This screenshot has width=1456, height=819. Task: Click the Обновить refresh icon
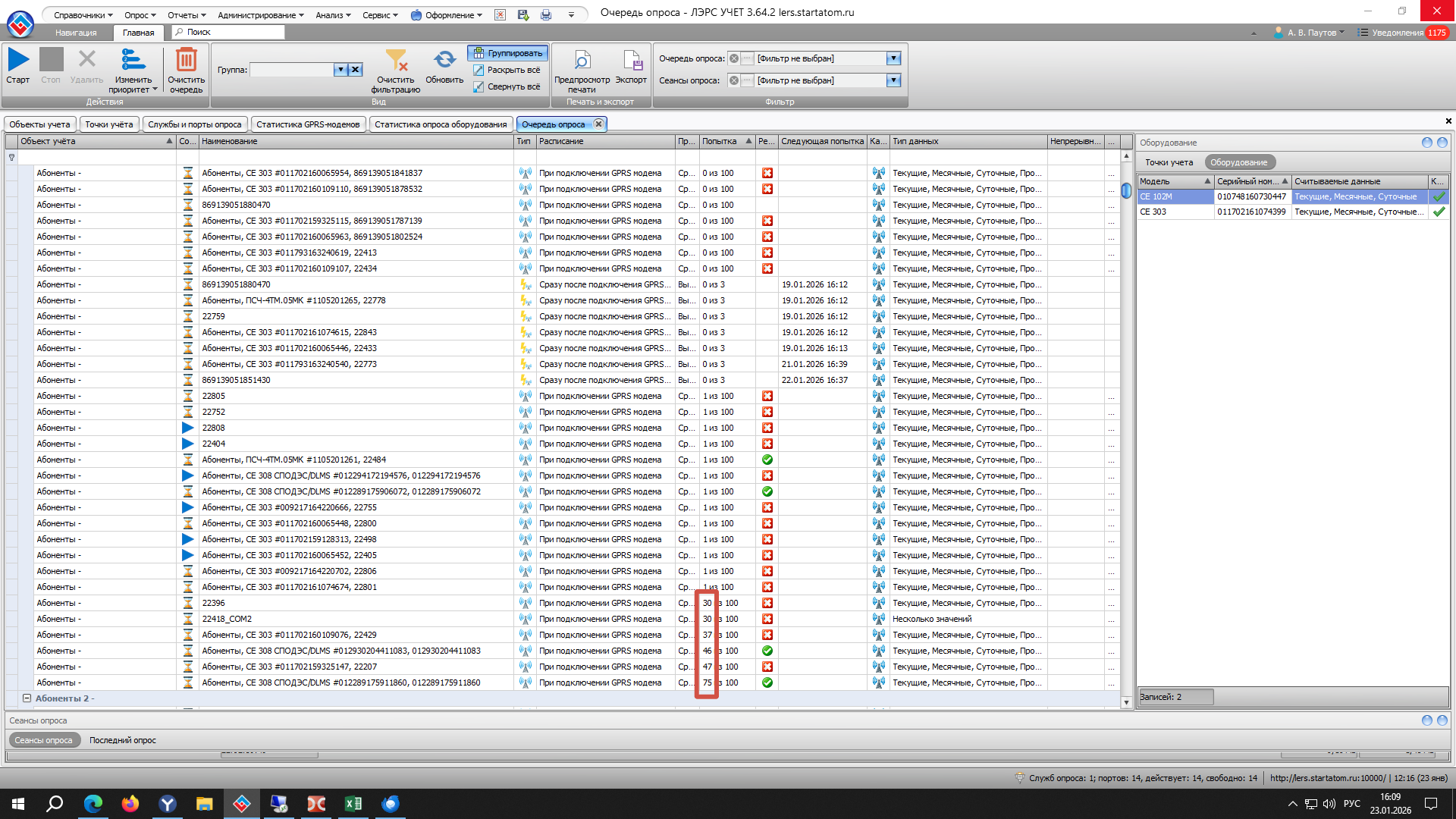click(x=444, y=60)
